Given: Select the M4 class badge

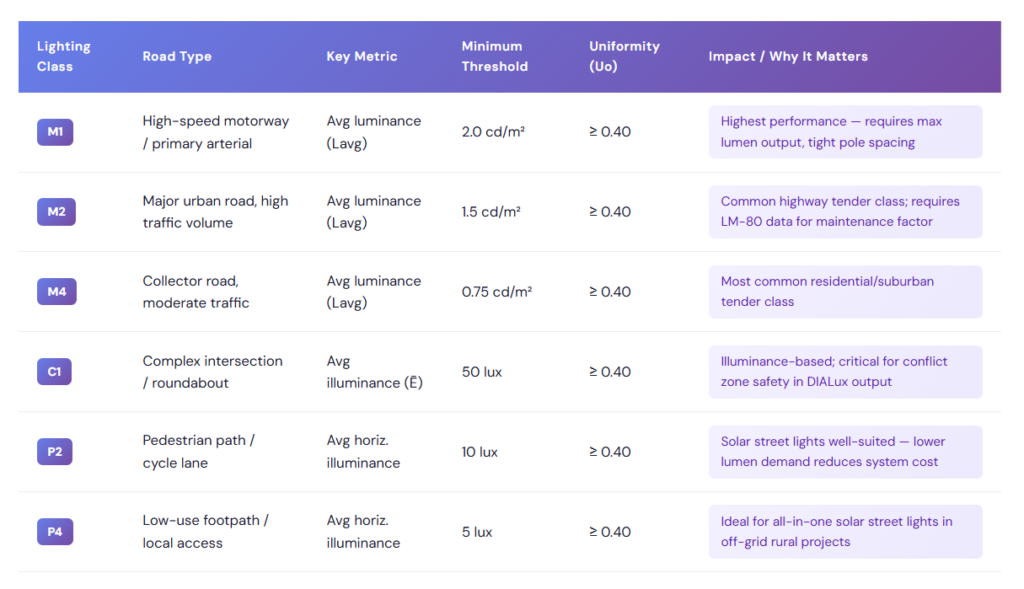Looking at the screenshot, I should (x=57, y=291).
